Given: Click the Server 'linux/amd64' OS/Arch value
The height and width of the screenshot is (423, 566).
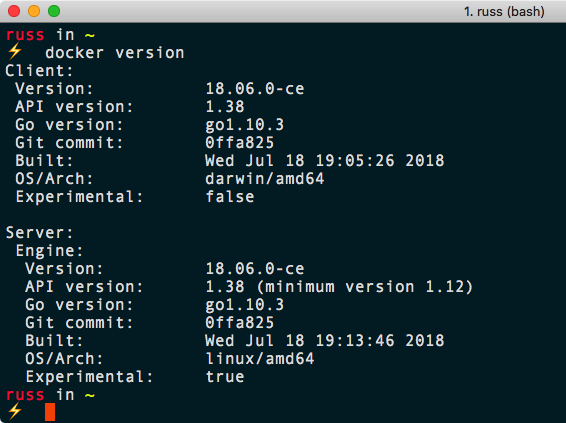Looking at the screenshot, I should tap(260, 359).
